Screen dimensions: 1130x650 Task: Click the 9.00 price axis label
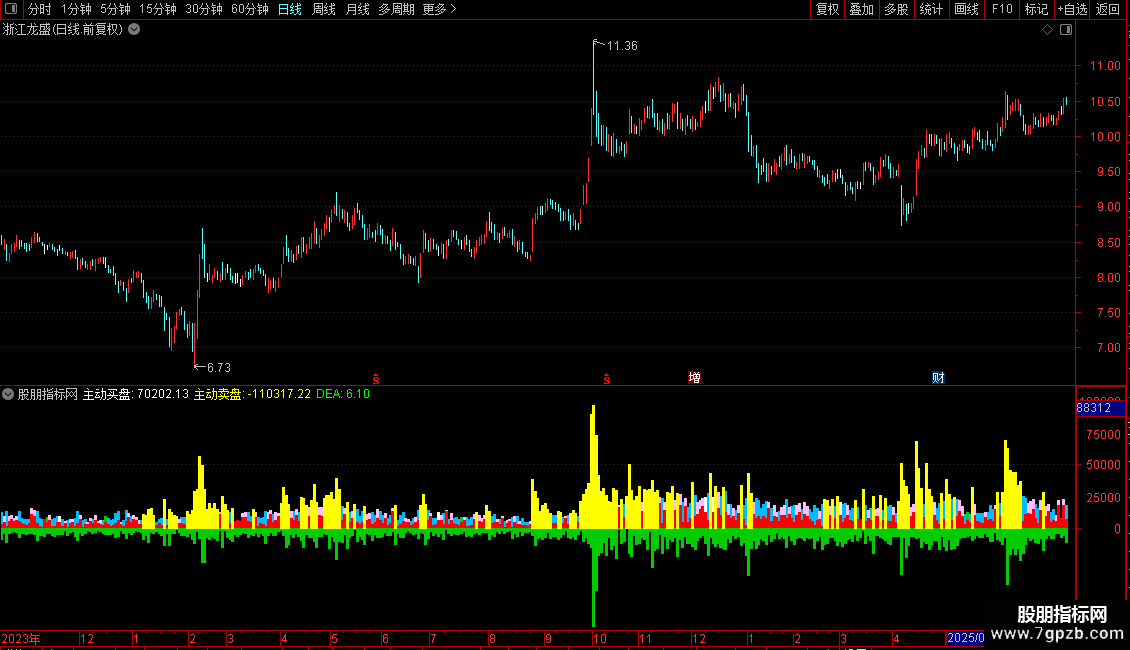1108,207
